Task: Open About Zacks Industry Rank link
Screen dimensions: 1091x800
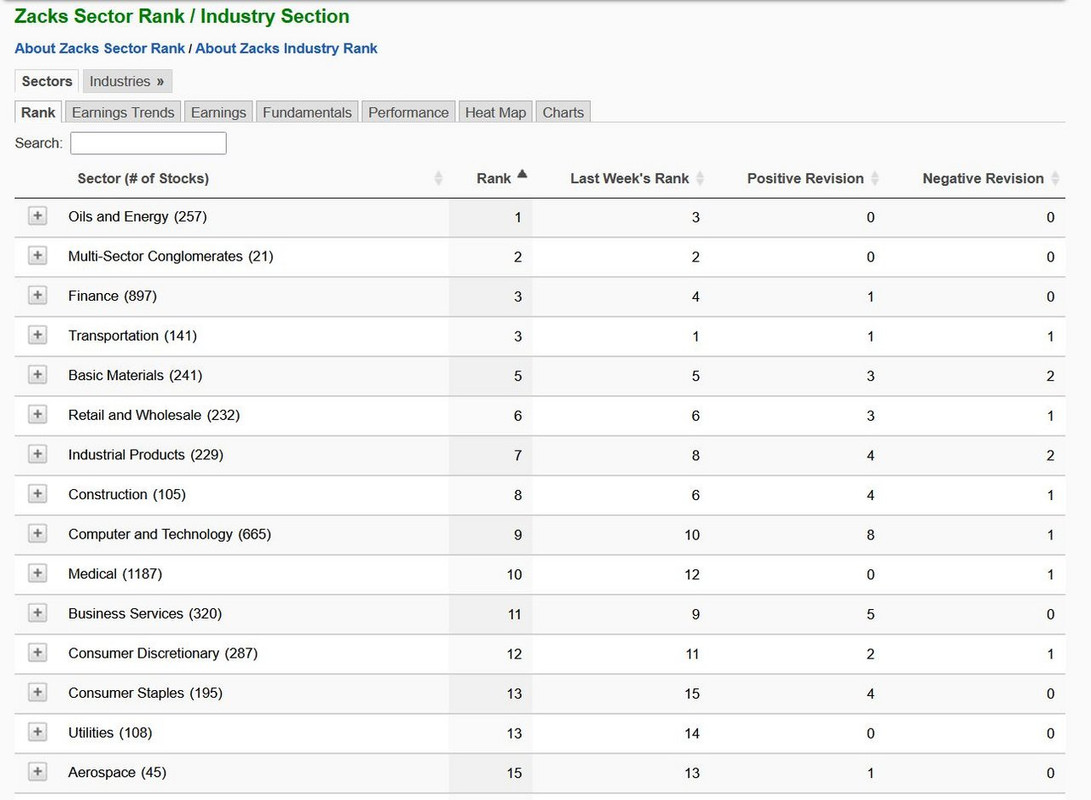Action: click(x=286, y=48)
